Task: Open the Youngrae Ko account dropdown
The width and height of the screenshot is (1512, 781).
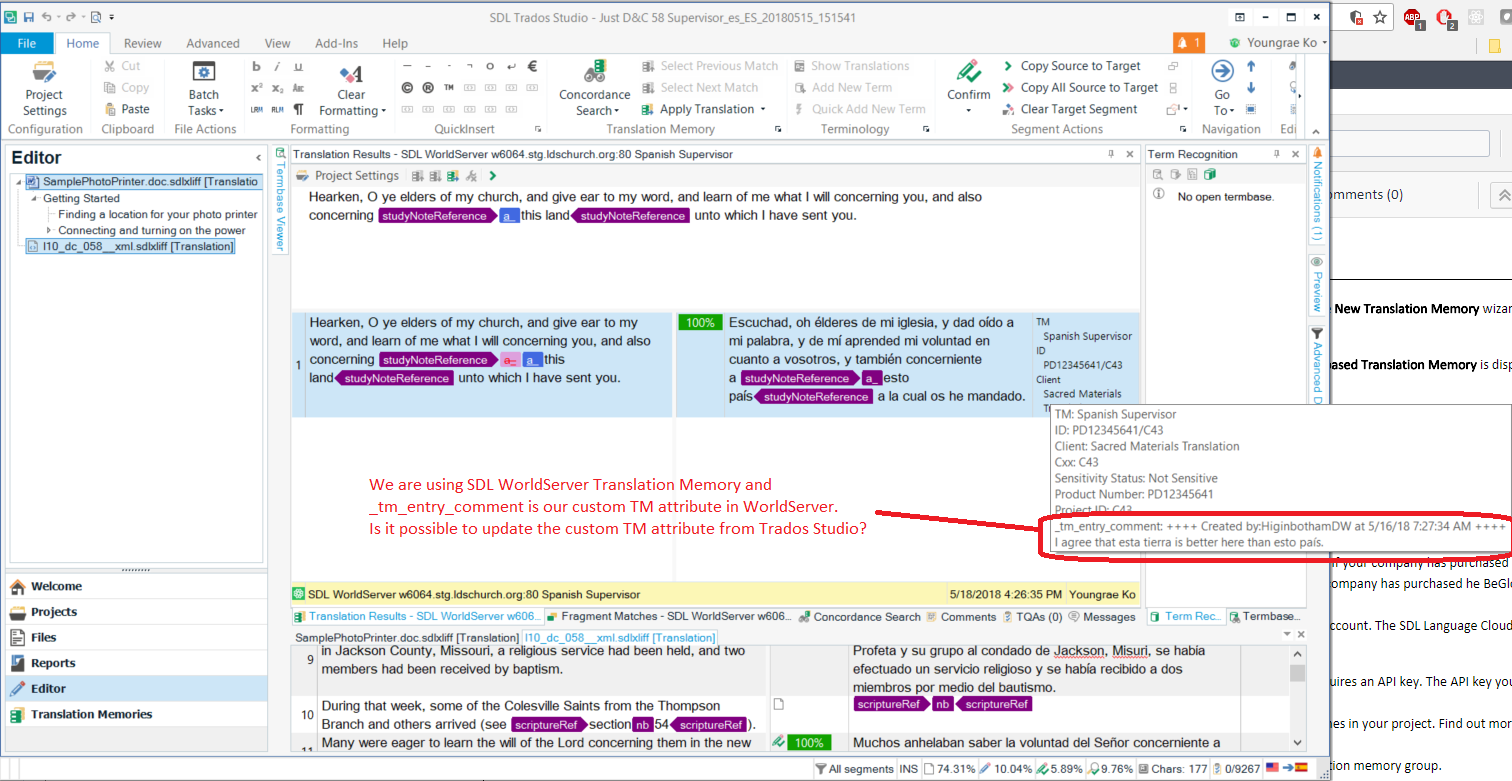Action: pyautogui.click(x=1278, y=43)
